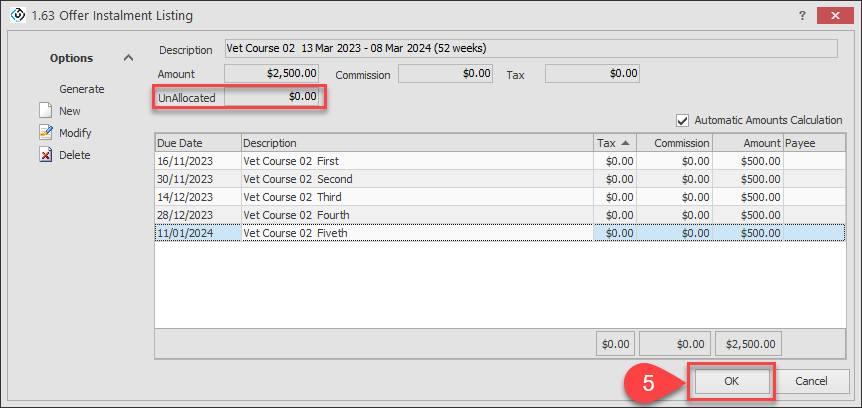Click the app icon in title bar
Image resolution: width=862 pixels, height=408 pixels.
click(x=17, y=16)
